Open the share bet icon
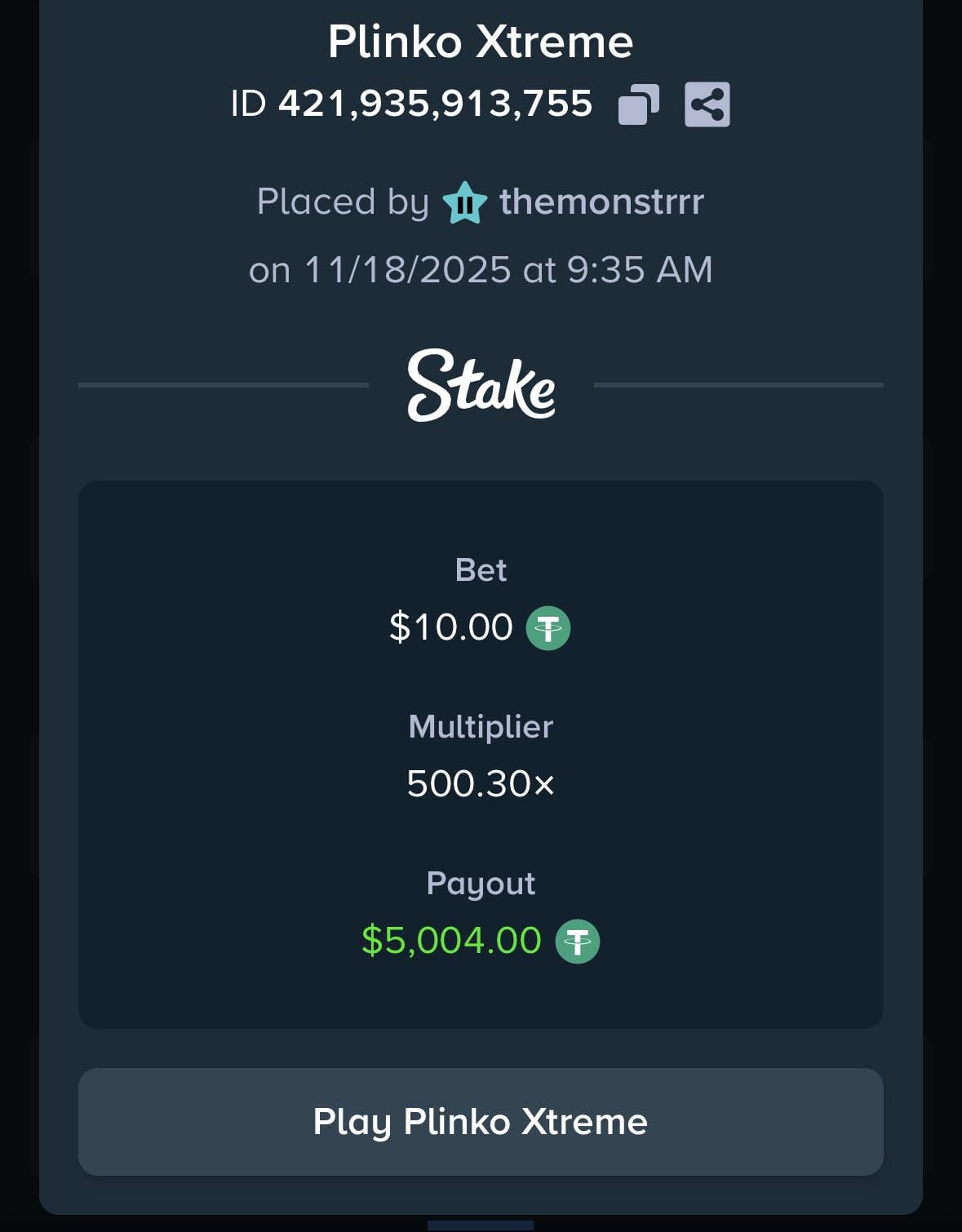 coord(707,104)
